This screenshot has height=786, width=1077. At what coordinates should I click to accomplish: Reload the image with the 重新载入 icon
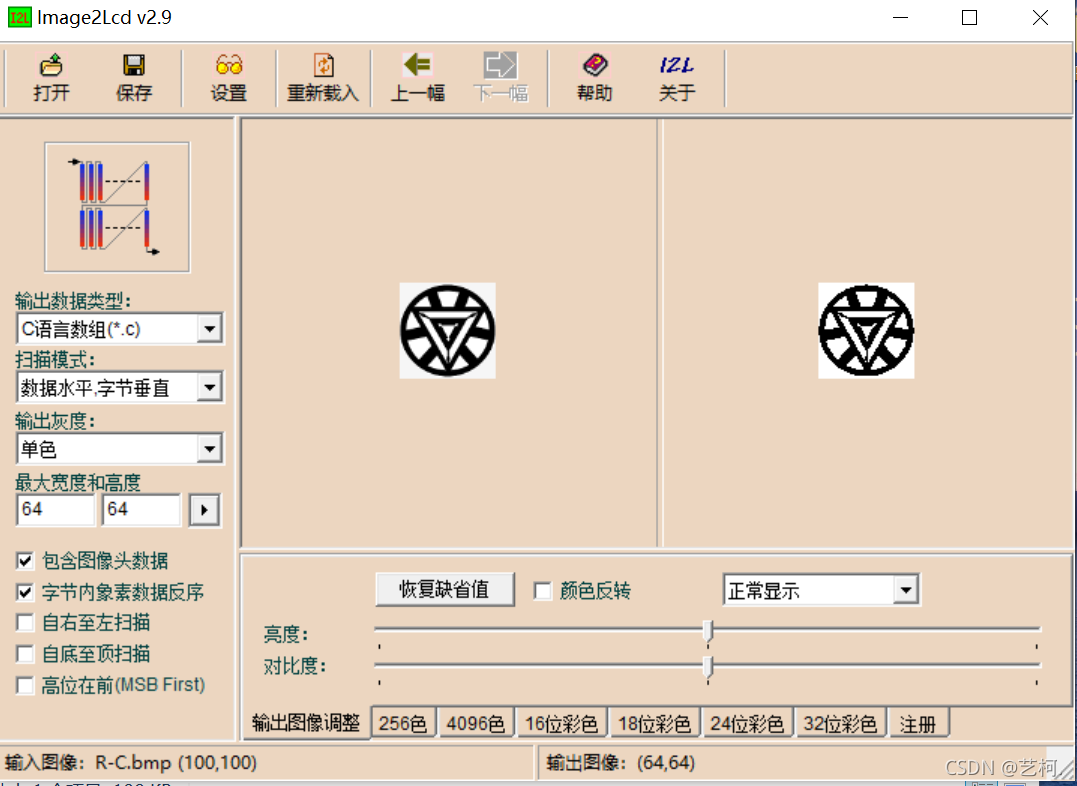[323, 78]
